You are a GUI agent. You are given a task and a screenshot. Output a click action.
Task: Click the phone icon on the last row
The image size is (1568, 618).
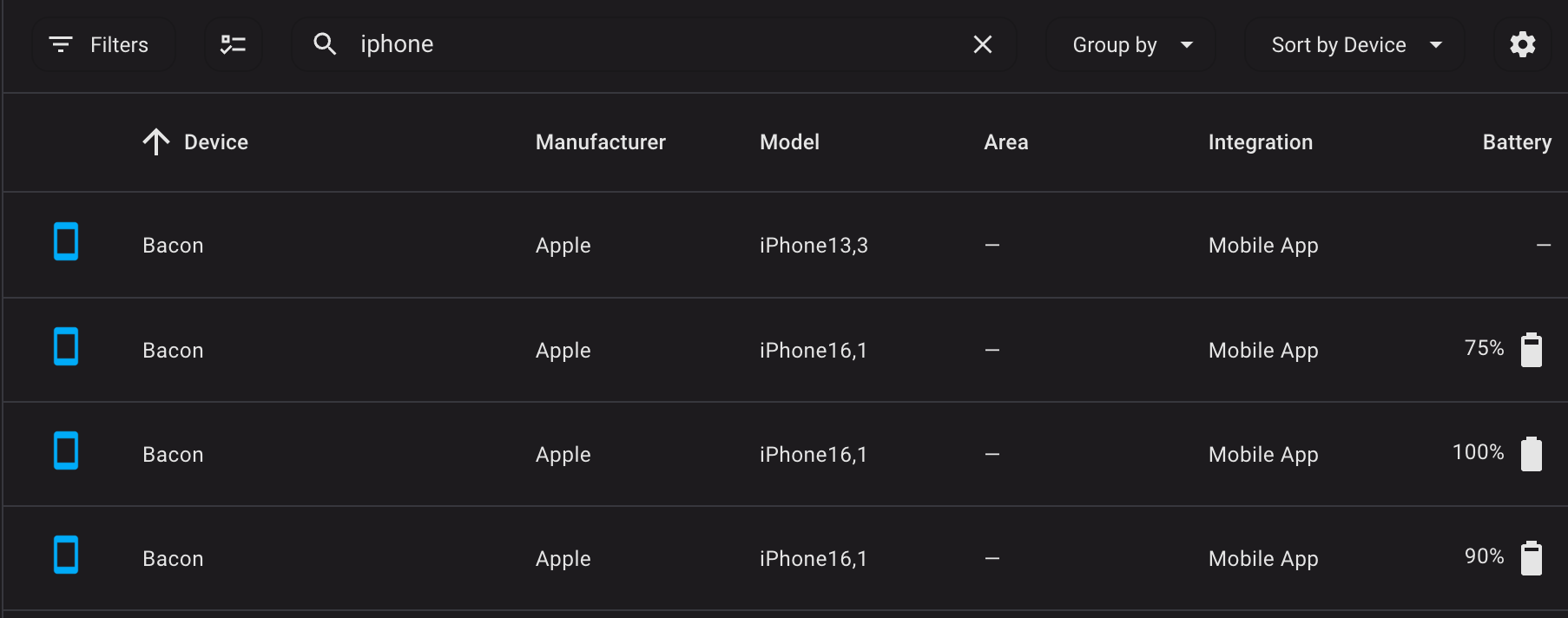(x=66, y=556)
